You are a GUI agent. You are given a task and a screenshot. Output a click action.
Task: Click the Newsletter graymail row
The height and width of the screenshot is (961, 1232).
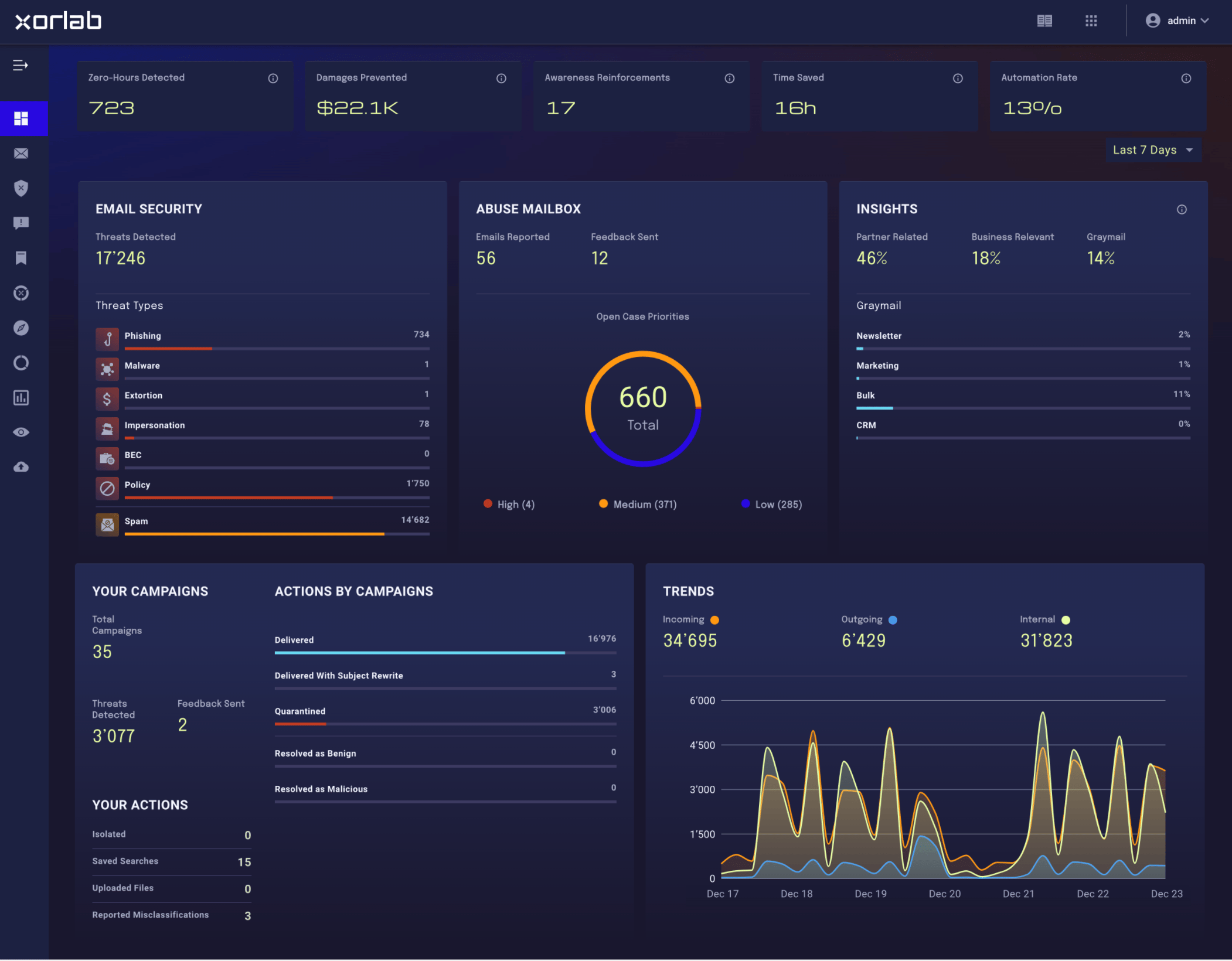click(1023, 340)
